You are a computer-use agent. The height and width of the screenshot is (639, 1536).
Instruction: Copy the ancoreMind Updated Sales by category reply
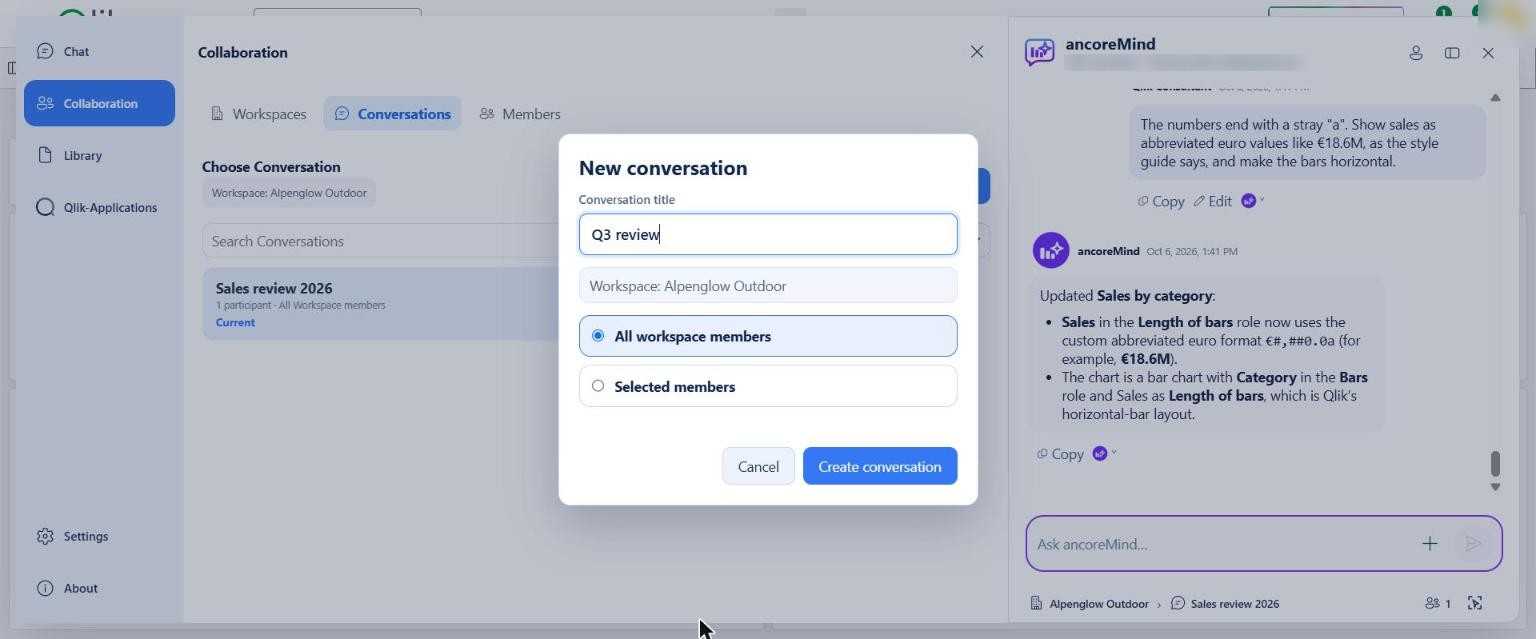1060,454
